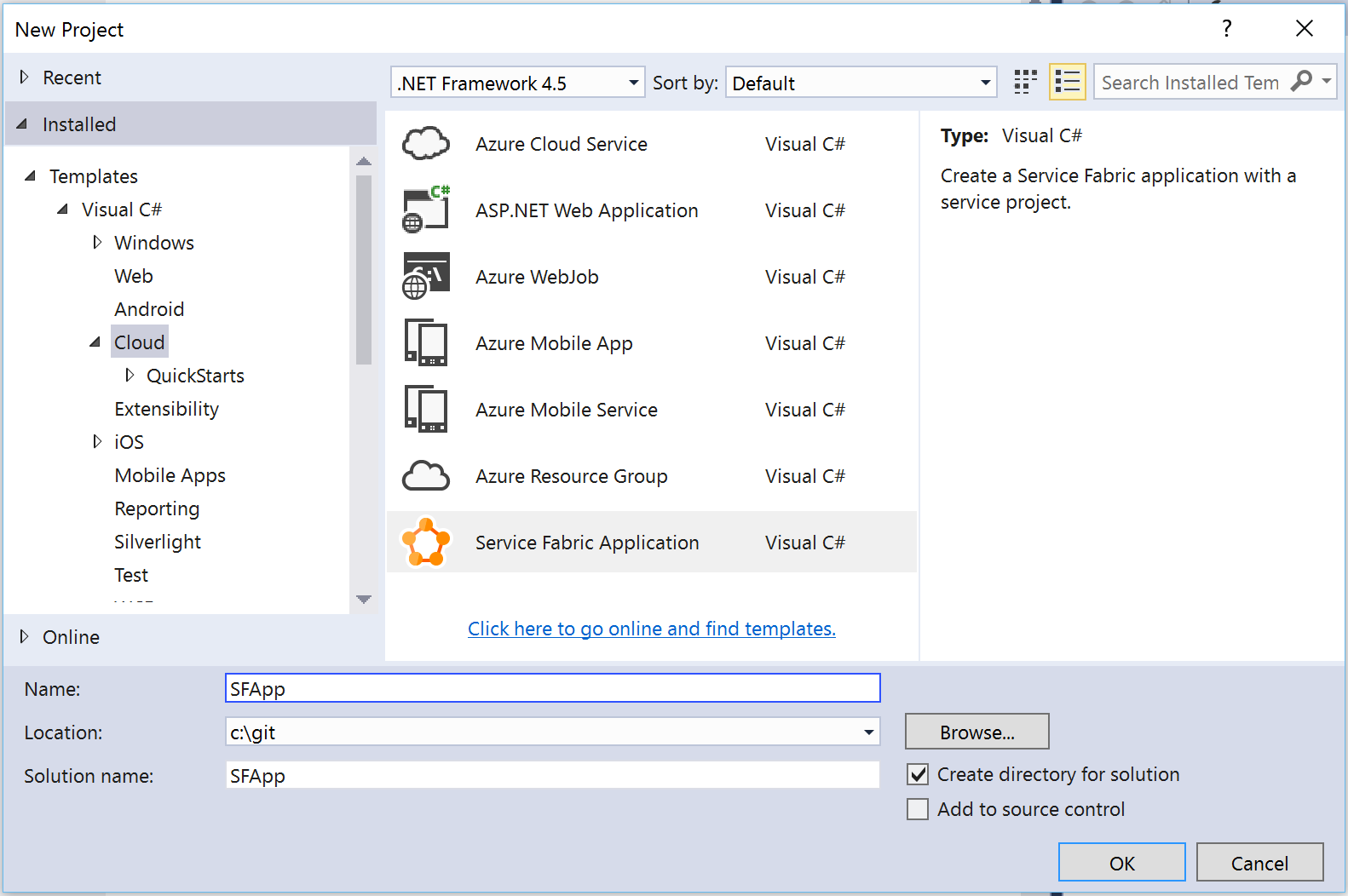This screenshot has height=896, width=1348.
Task: Expand the Recent section
Action: 24,78
